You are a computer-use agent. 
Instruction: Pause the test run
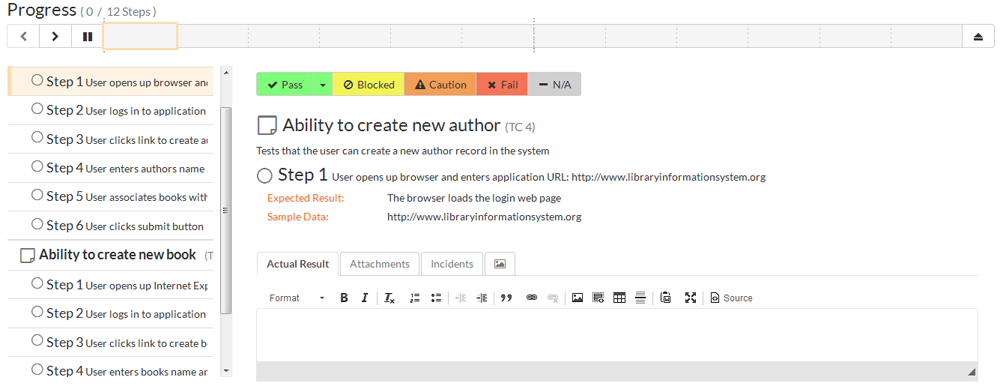pos(87,36)
